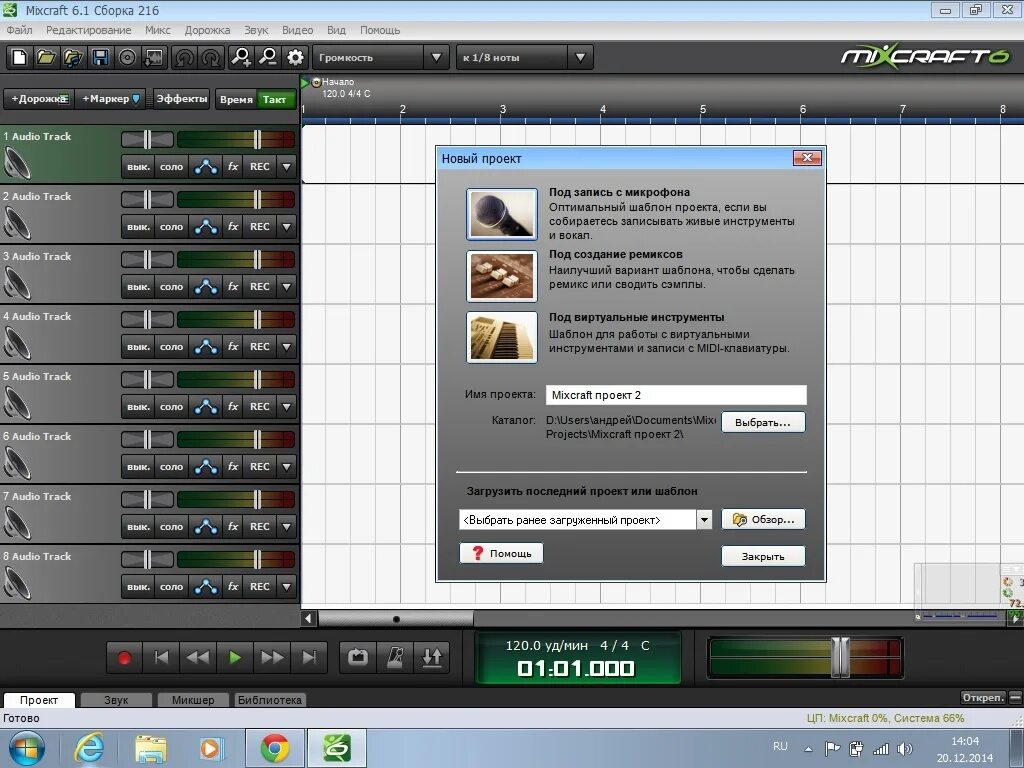The height and width of the screenshot is (768, 1024).
Task: Mute 1 Audio Track with вык. button
Action: 138,167
